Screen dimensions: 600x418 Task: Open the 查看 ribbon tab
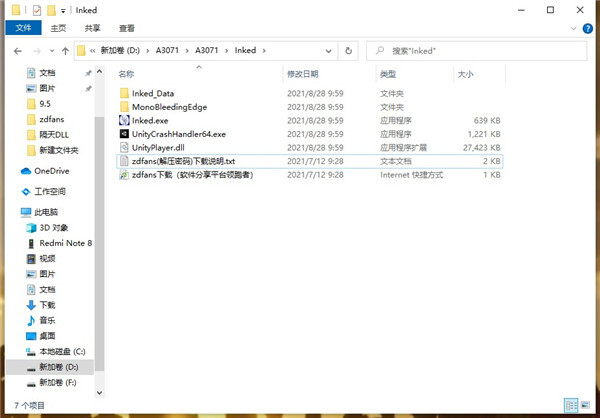coord(127,28)
